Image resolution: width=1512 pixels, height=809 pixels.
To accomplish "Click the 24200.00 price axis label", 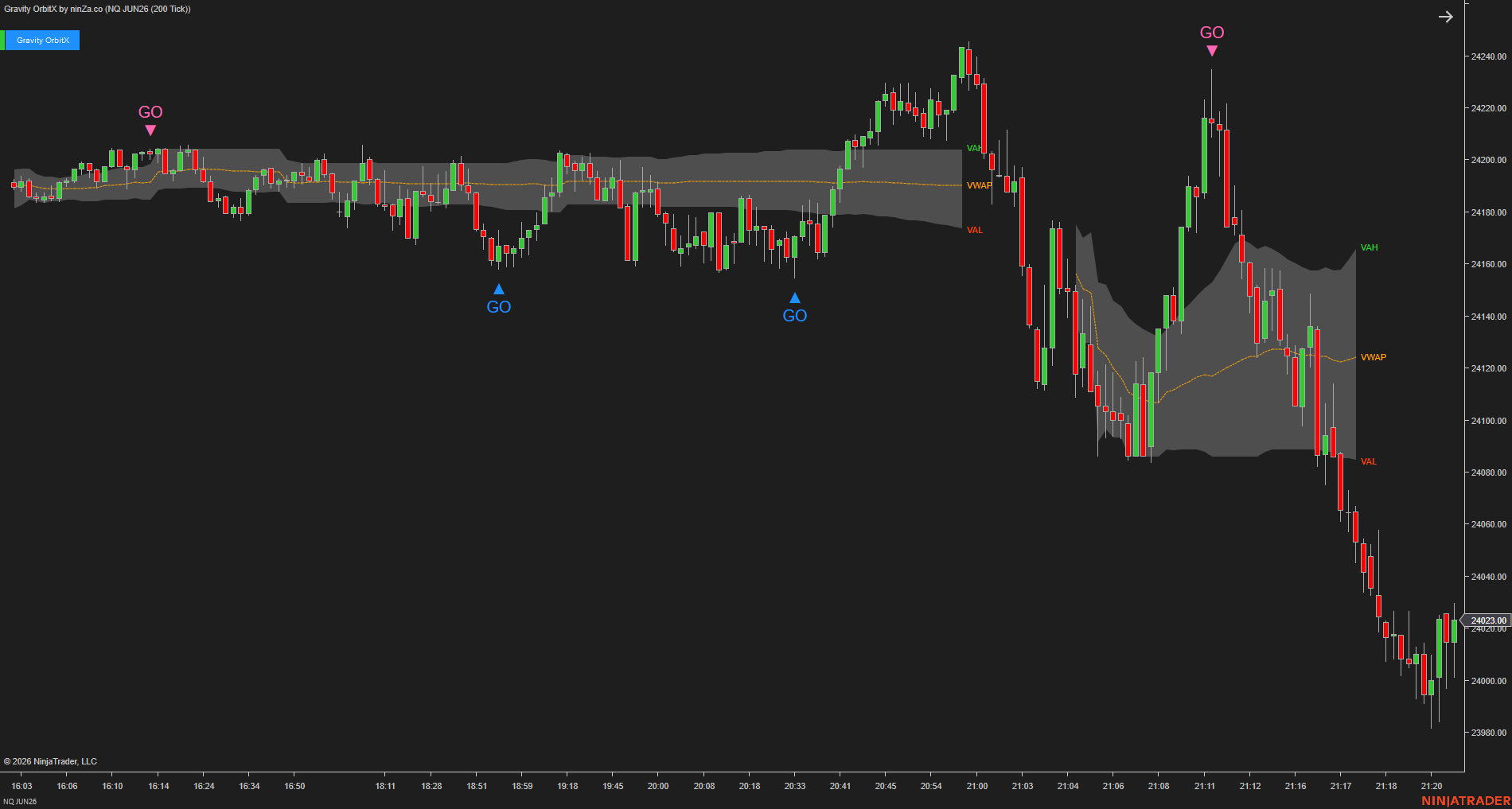I will tap(1488, 160).
